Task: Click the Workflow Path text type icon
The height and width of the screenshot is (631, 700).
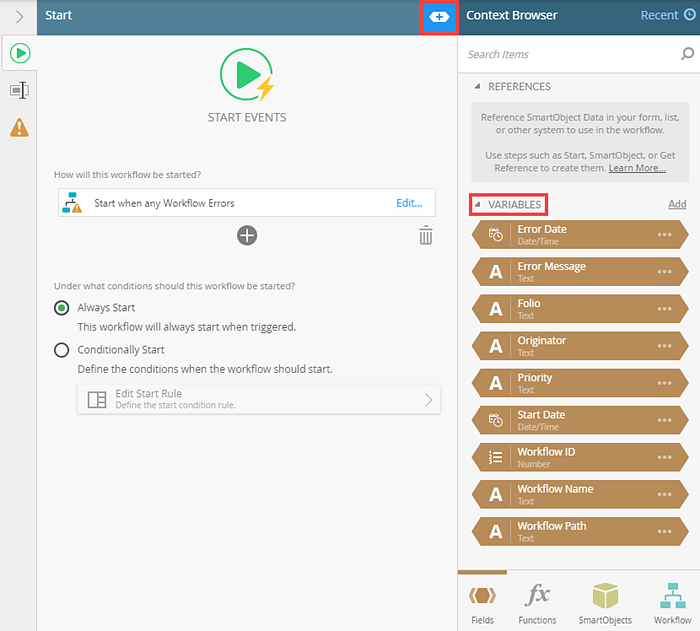Action: [496, 531]
